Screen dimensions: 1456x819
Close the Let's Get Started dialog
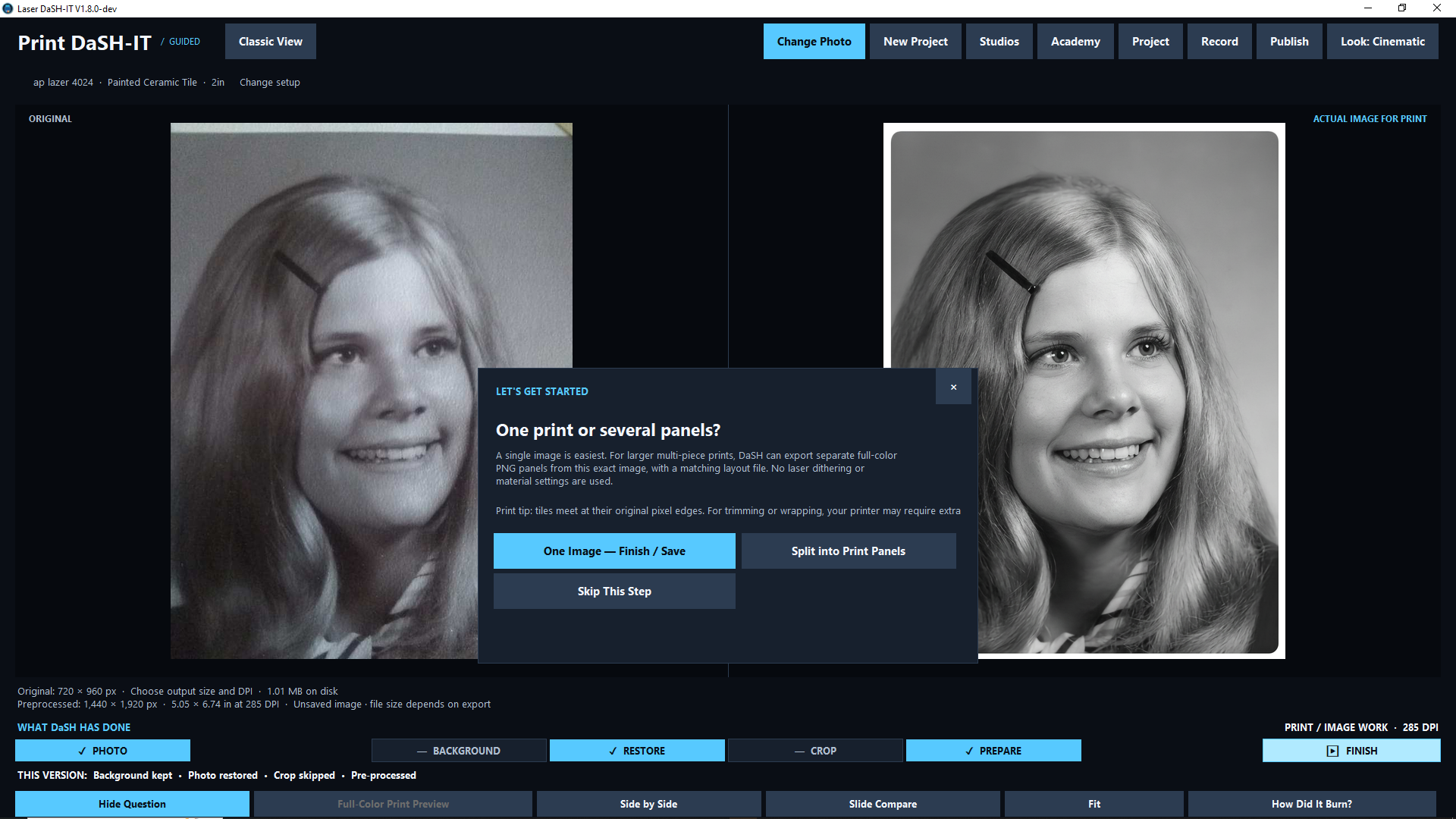[953, 388]
